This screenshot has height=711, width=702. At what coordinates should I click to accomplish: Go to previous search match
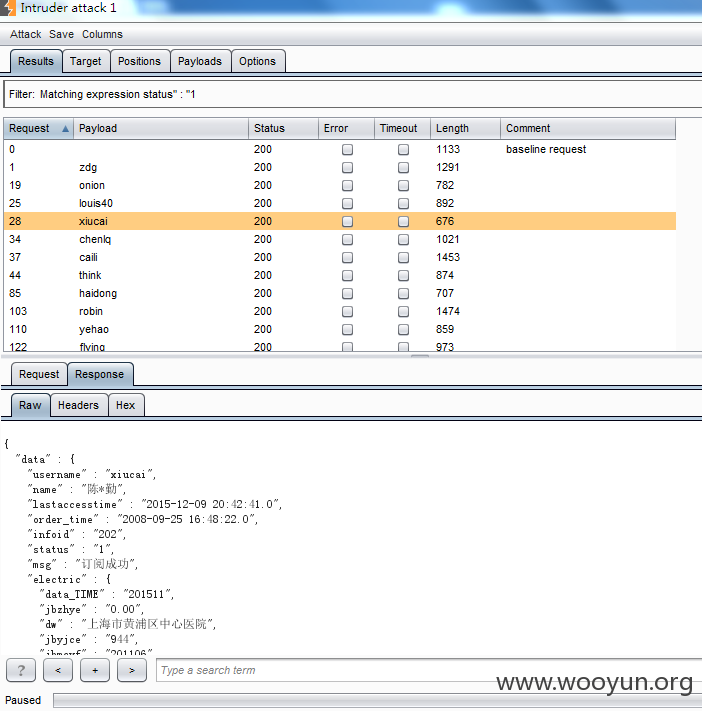coord(58,670)
